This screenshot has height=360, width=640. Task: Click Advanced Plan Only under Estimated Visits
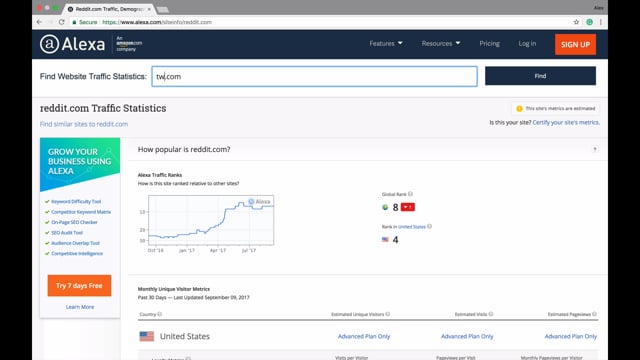(x=467, y=336)
